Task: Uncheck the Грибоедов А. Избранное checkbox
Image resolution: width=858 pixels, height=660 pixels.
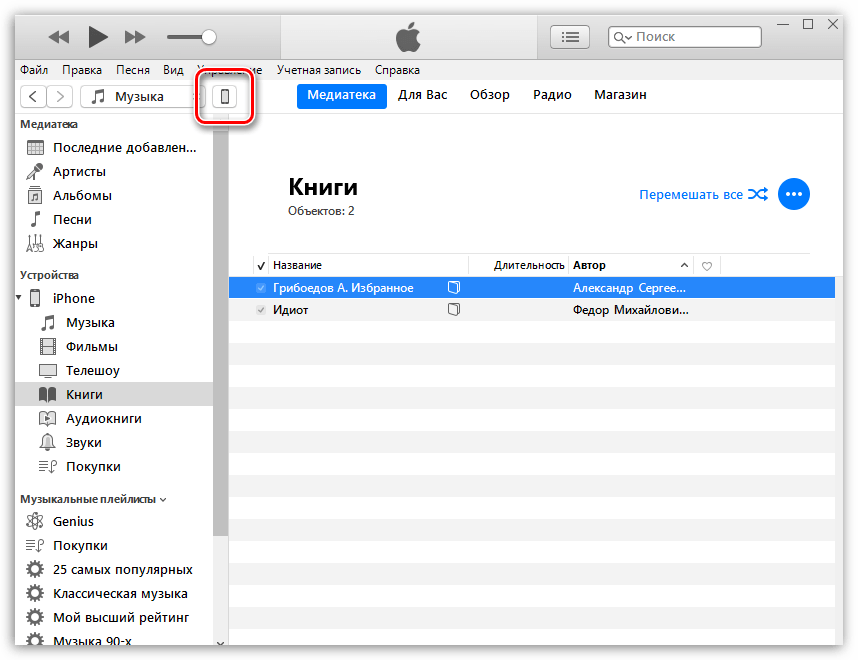Action: click(x=261, y=288)
